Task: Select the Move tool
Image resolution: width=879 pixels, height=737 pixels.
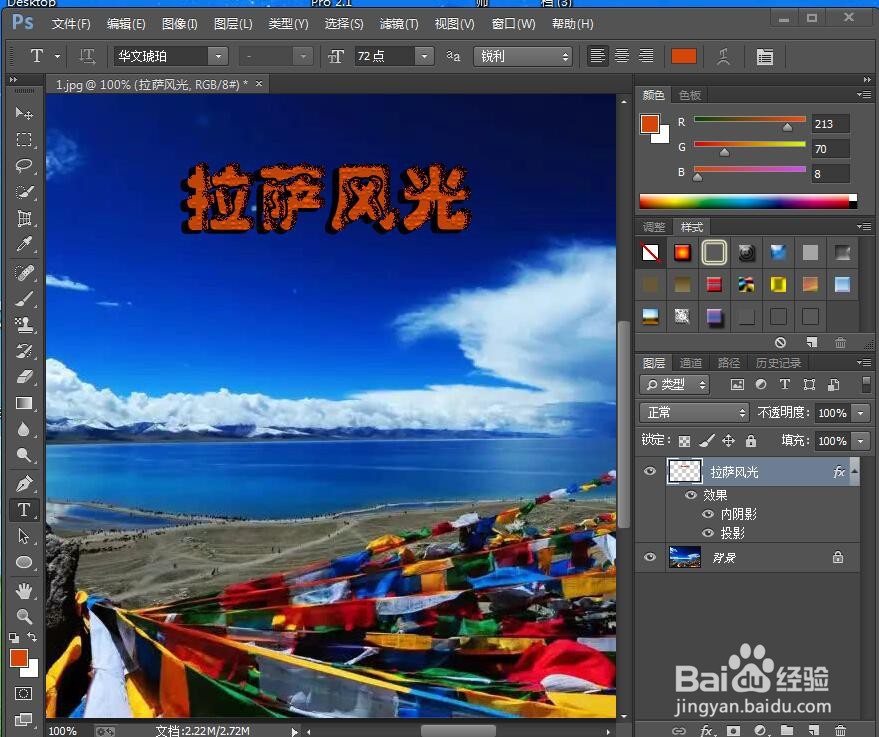Action: (x=23, y=113)
